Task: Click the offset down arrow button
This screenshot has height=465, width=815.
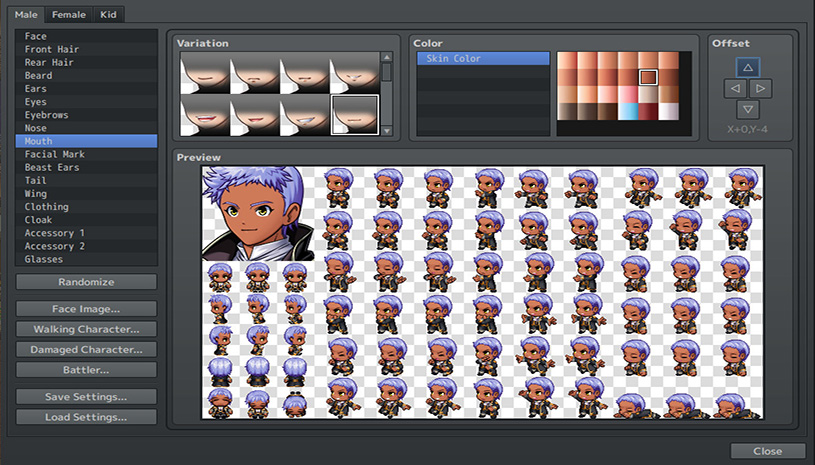Action: point(747,109)
